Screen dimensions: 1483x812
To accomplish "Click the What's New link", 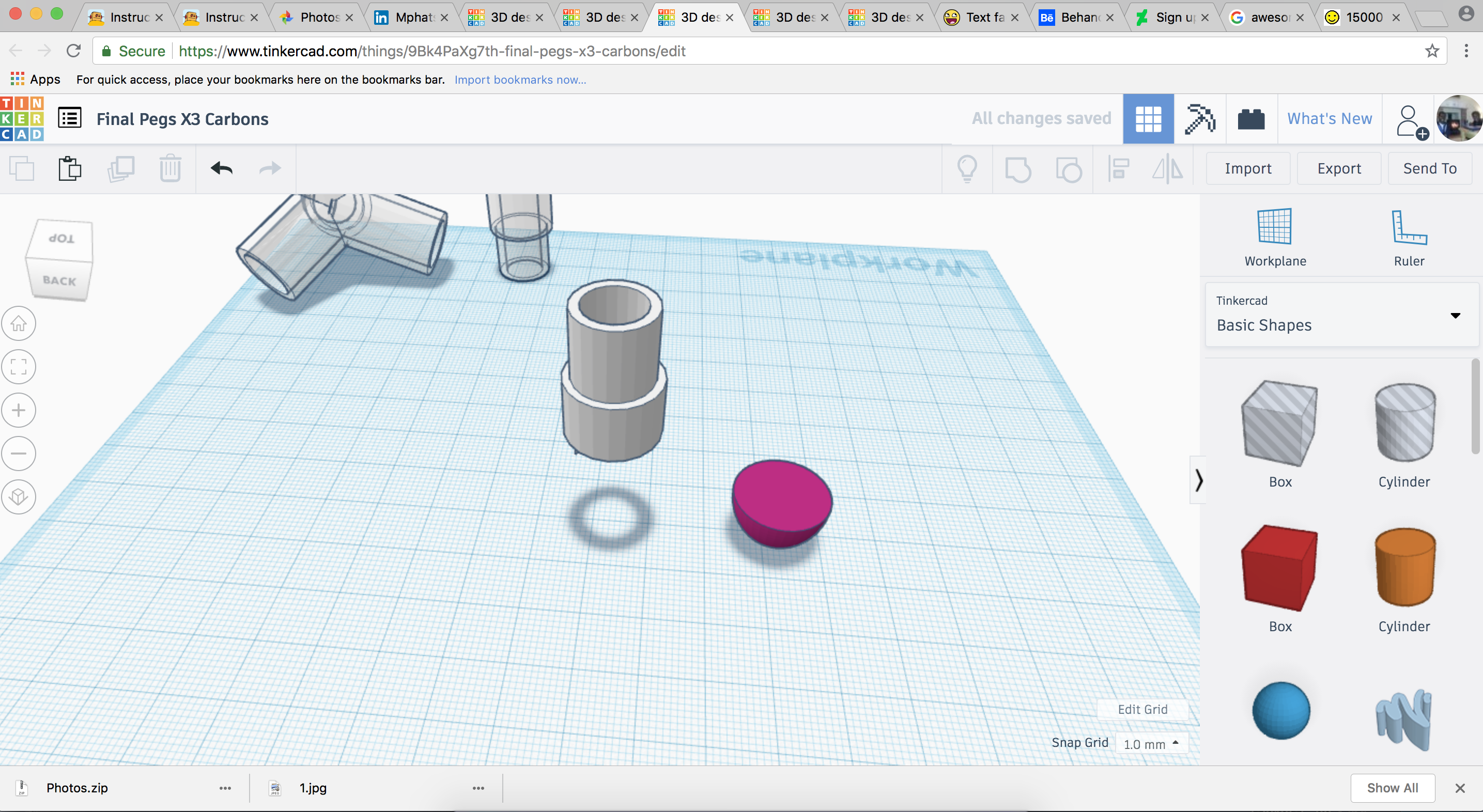I will (1330, 119).
